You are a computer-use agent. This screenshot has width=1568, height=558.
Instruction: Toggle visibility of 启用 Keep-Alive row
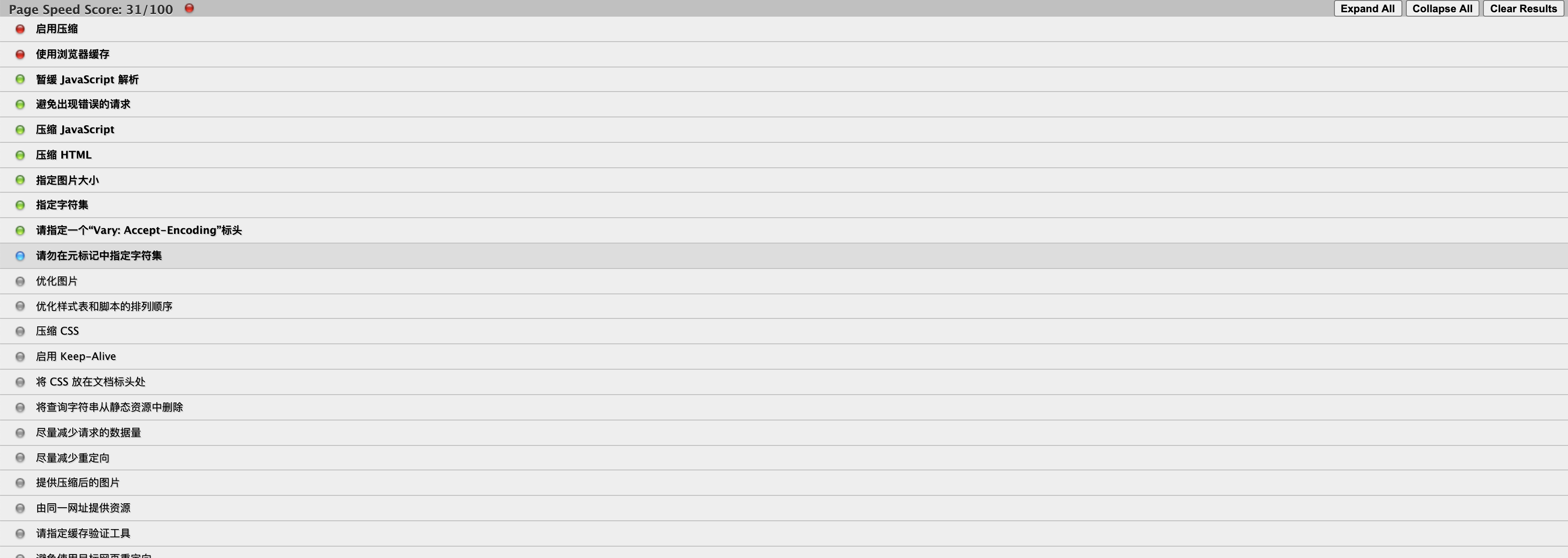pyautogui.click(x=21, y=356)
